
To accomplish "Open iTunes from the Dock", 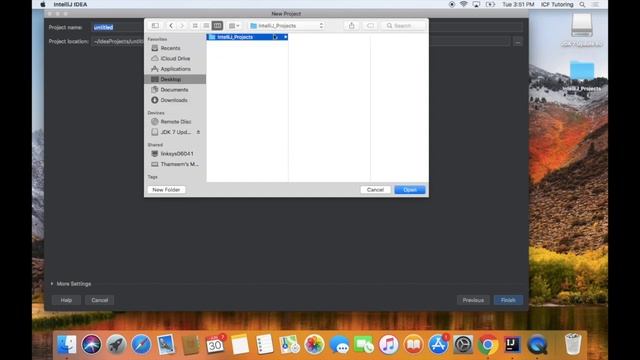I will coord(389,344).
